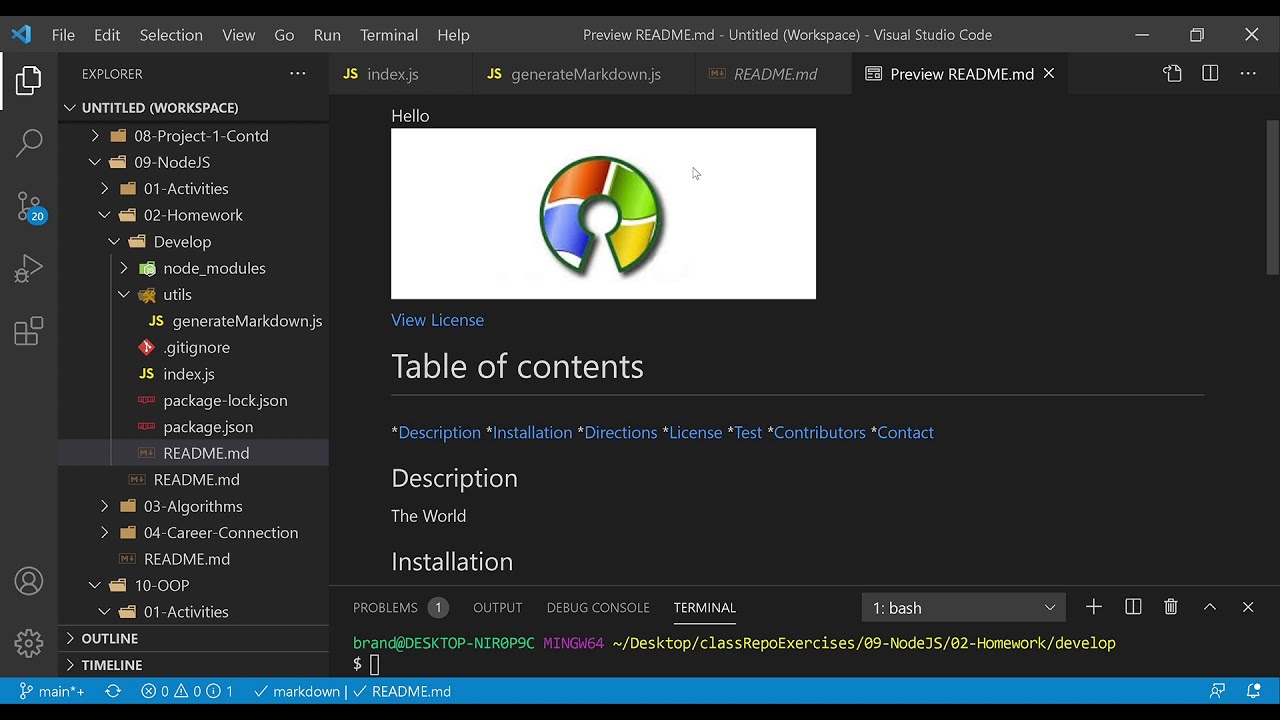This screenshot has height=720, width=1280.
Task: Open the errors and warnings status indicator
Action: (x=187, y=691)
